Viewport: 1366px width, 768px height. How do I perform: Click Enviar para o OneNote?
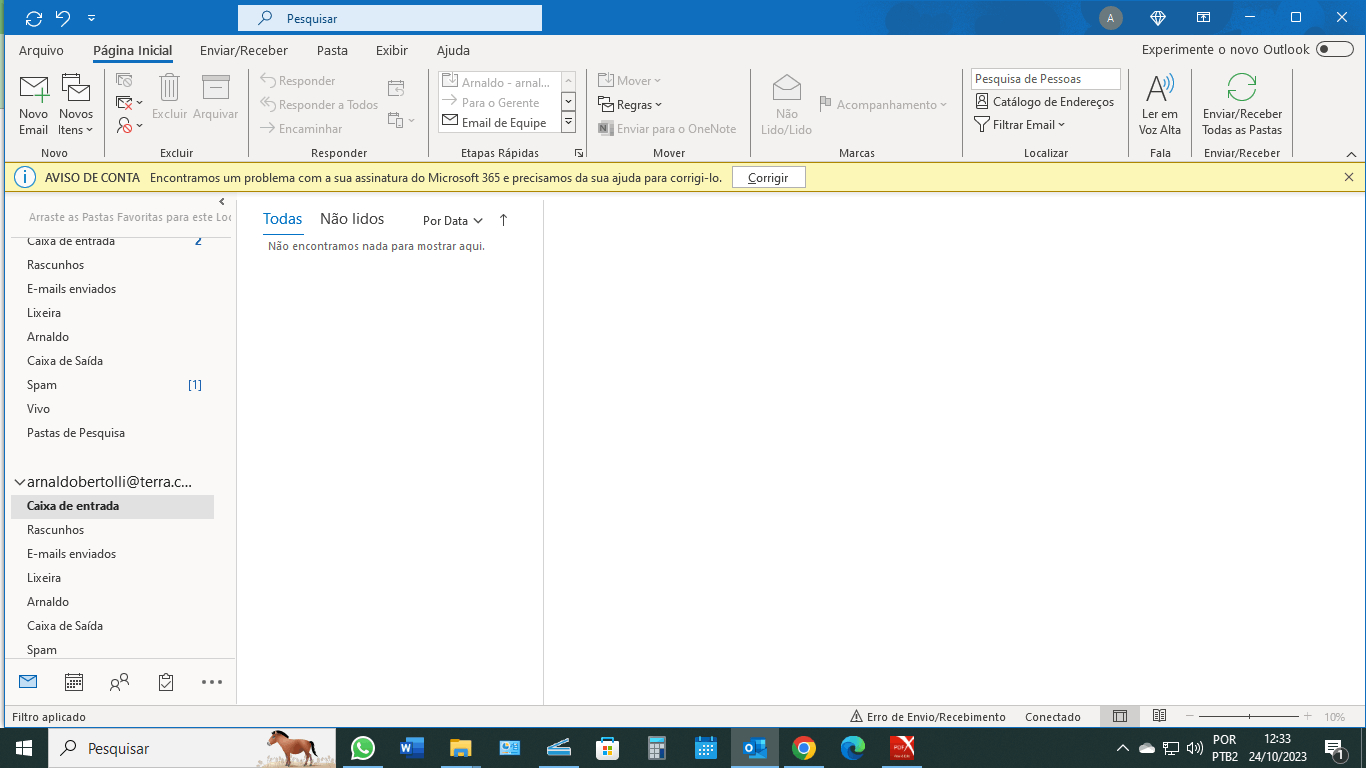click(x=667, y=129)
